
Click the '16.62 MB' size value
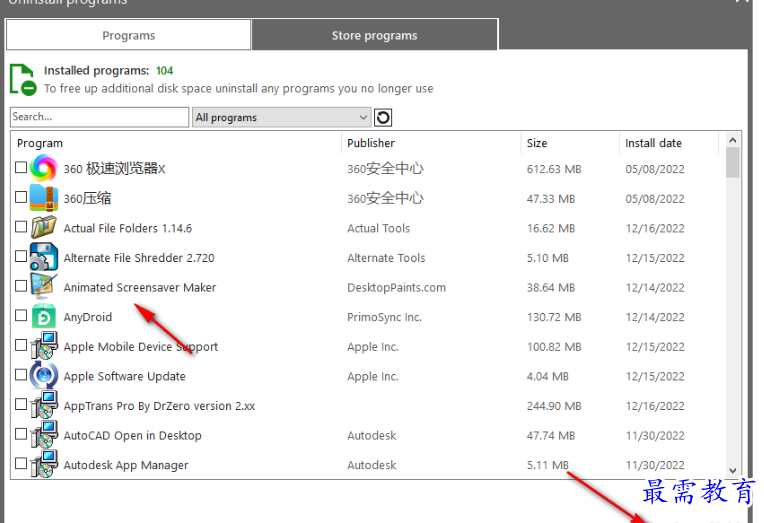point(551,228)
